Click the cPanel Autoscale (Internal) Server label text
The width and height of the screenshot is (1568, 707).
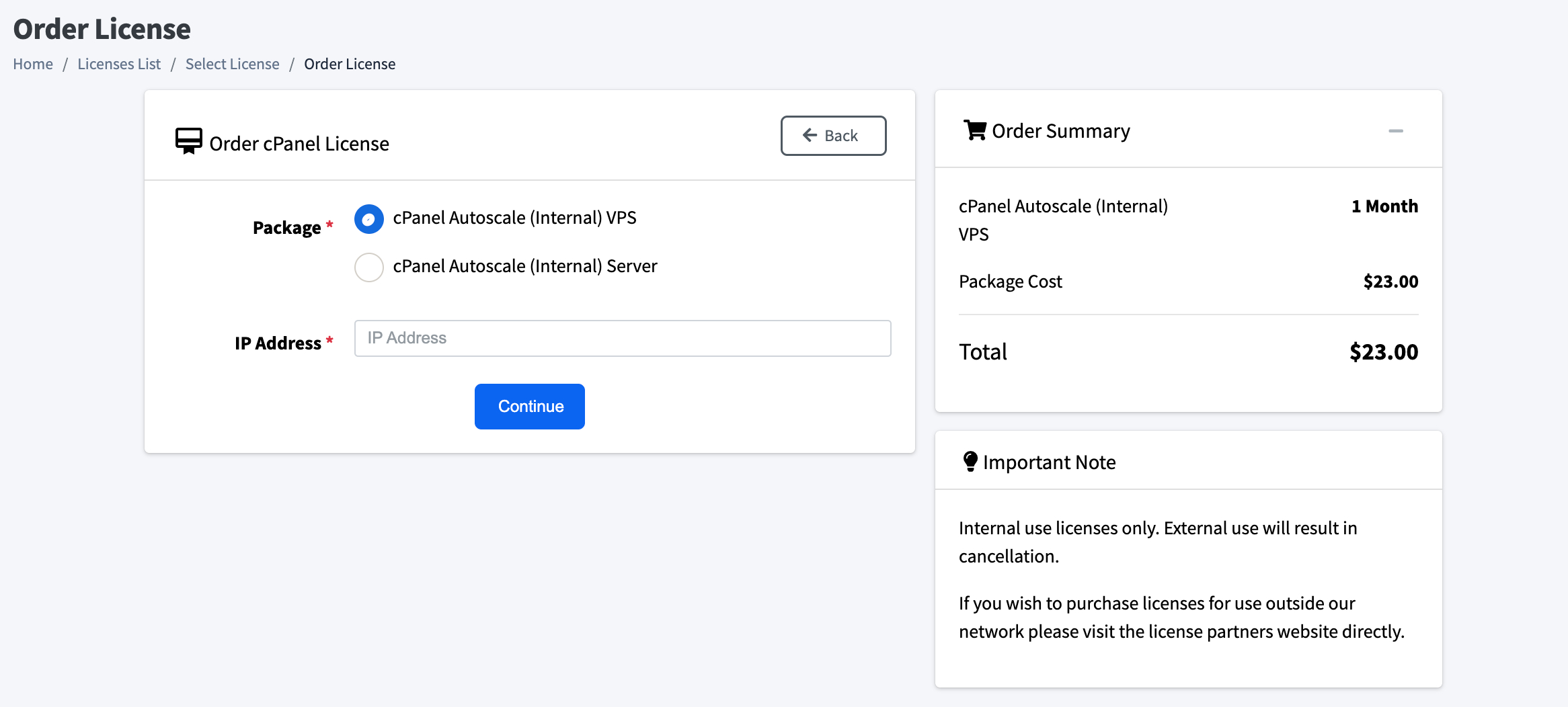pos(525,266)
